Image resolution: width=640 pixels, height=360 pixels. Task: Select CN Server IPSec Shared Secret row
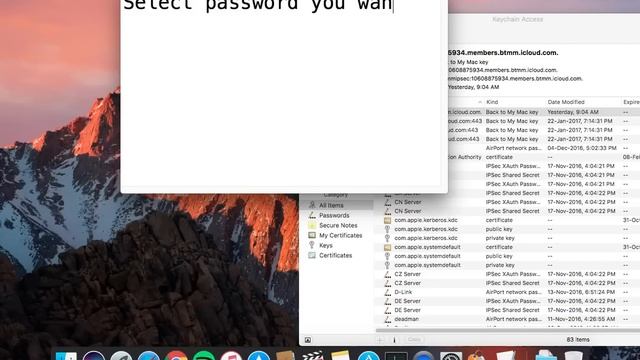(507, 211)
